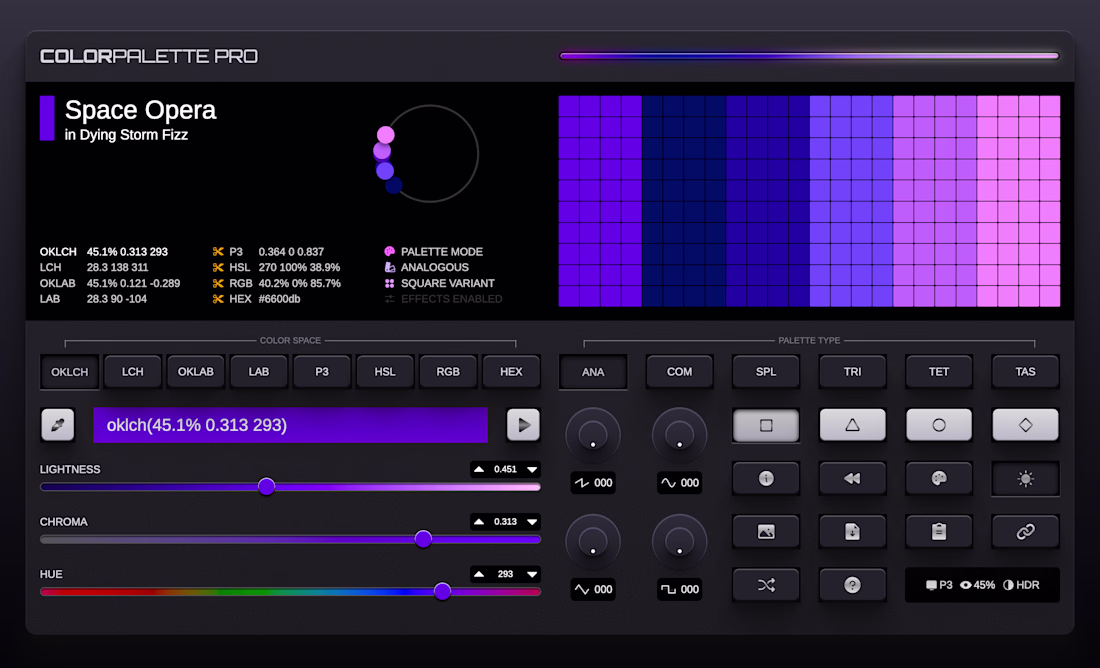Increase hue with the up arrow
The image size is (1100, 668).
pos(478,574)
